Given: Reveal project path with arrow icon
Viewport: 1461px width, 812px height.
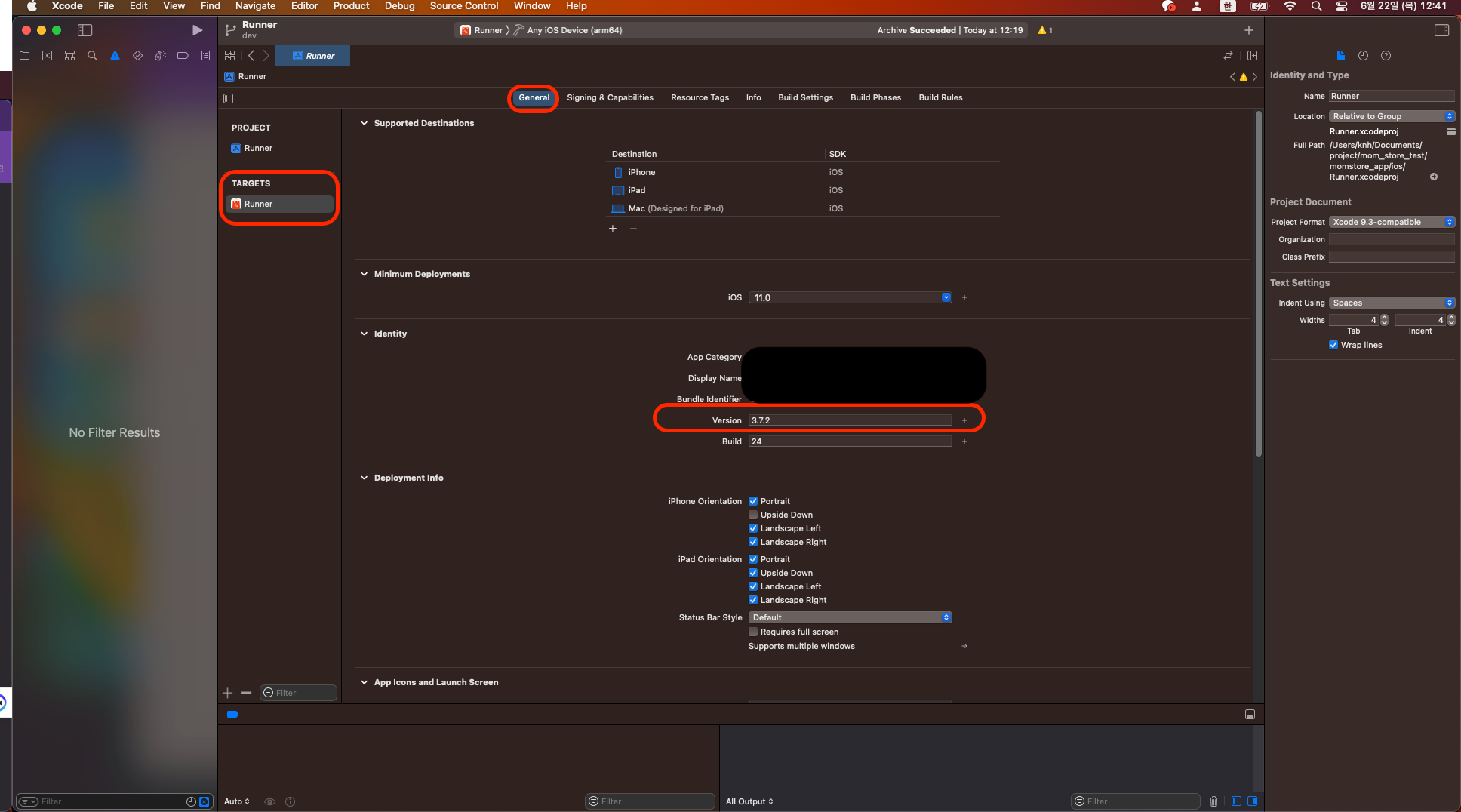Looking at the screenshot, I should click(1434, 177).
